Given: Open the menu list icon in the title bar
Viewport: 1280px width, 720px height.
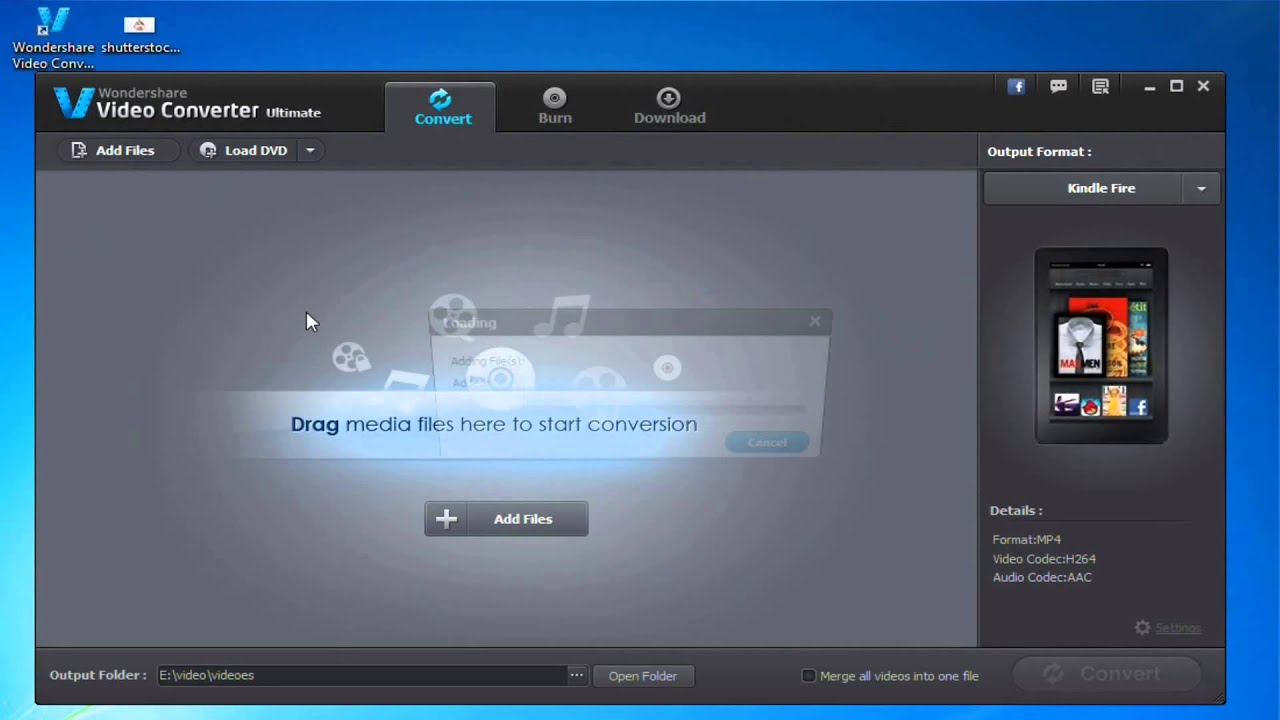Looking at the screenshot, I should [x=1100, y=87].
